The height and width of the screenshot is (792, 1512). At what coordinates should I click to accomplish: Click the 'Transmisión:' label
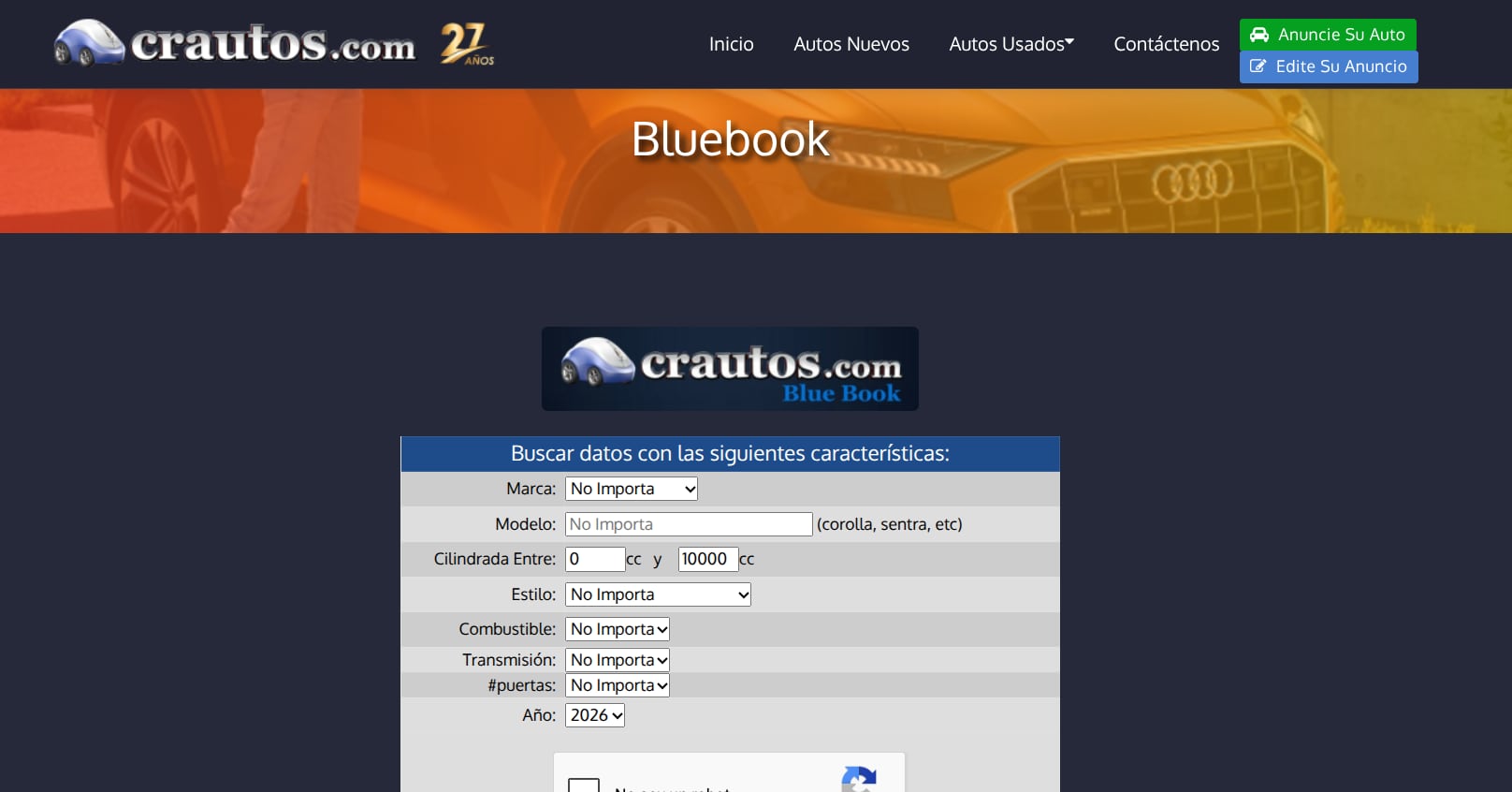pyautogui.click(x=509, y=660)
